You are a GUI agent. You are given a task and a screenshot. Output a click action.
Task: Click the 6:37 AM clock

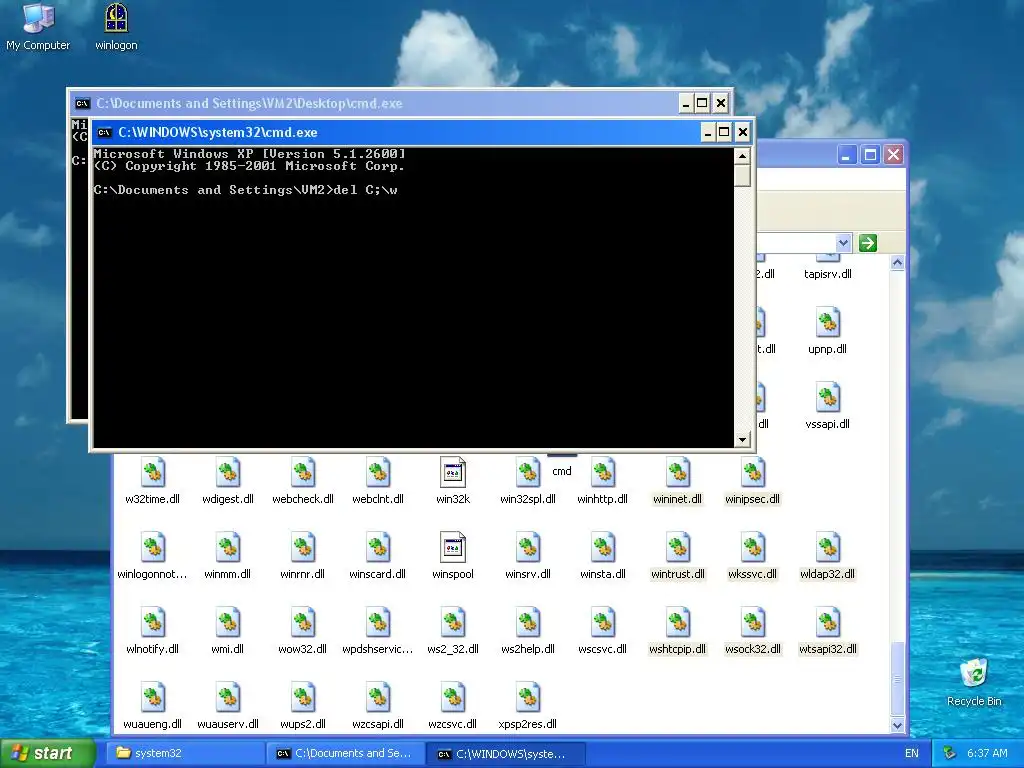pyautogui.click(x=987, y=753)
